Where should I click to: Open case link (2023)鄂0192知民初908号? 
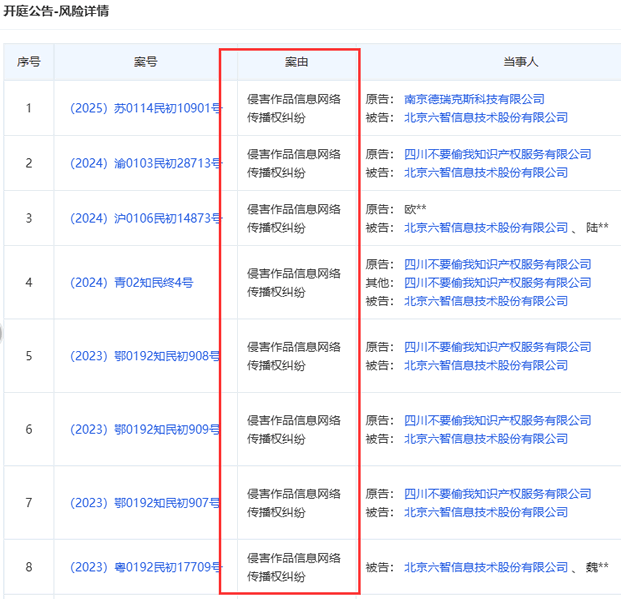(x=145, y=356)
